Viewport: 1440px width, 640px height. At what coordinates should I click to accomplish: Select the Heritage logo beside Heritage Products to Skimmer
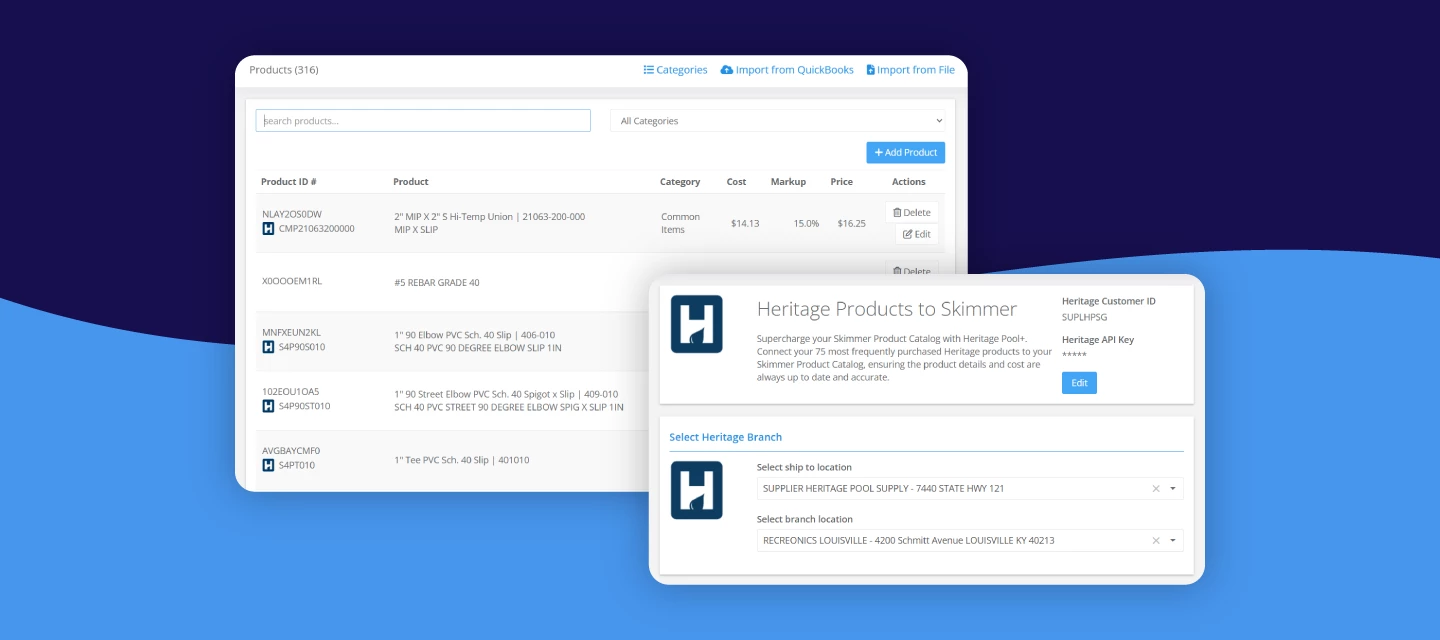[x=697, y=324]
